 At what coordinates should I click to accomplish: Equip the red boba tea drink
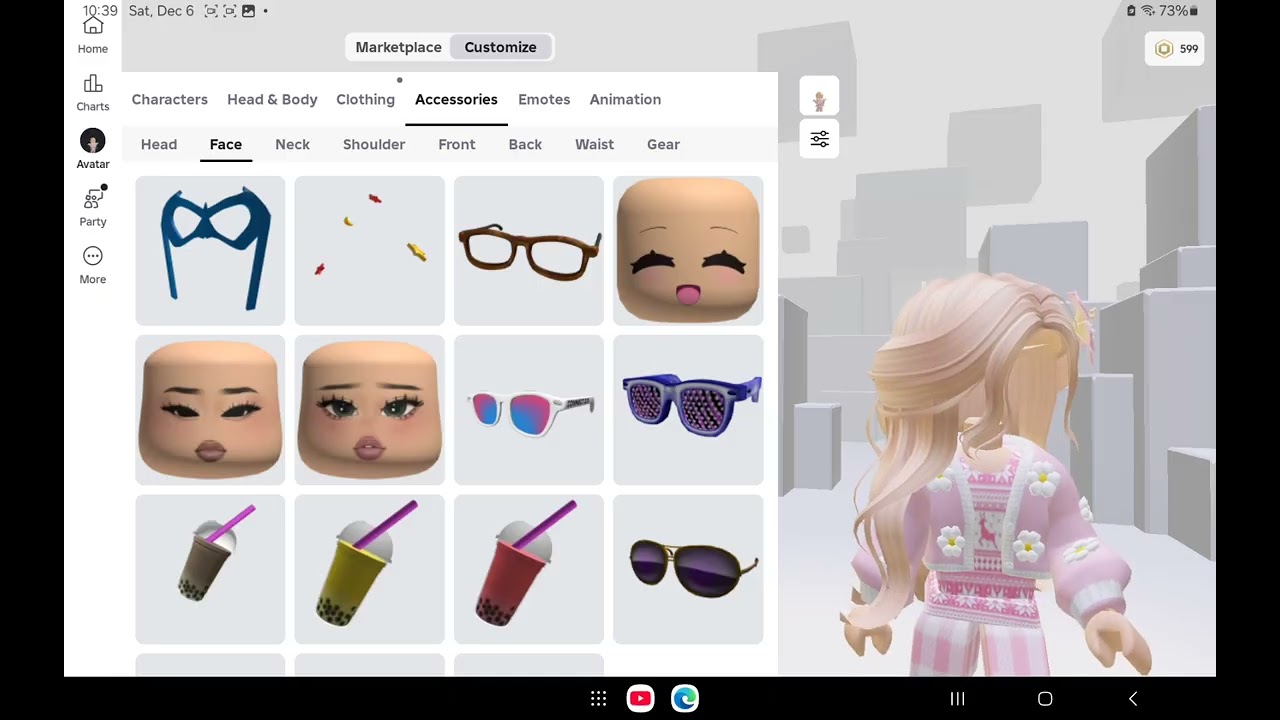pos(529,569)
